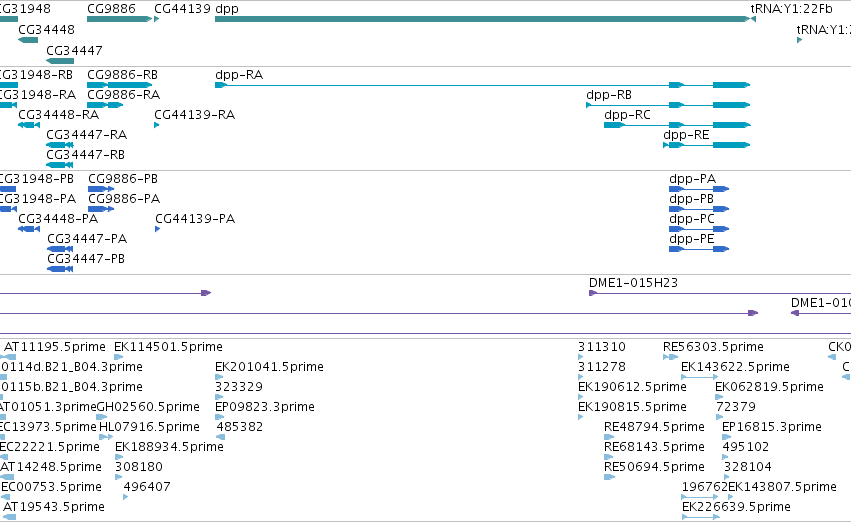Select the dpp-PB protein feature
This screenshot has height=522, width=851.
point(699,209)
